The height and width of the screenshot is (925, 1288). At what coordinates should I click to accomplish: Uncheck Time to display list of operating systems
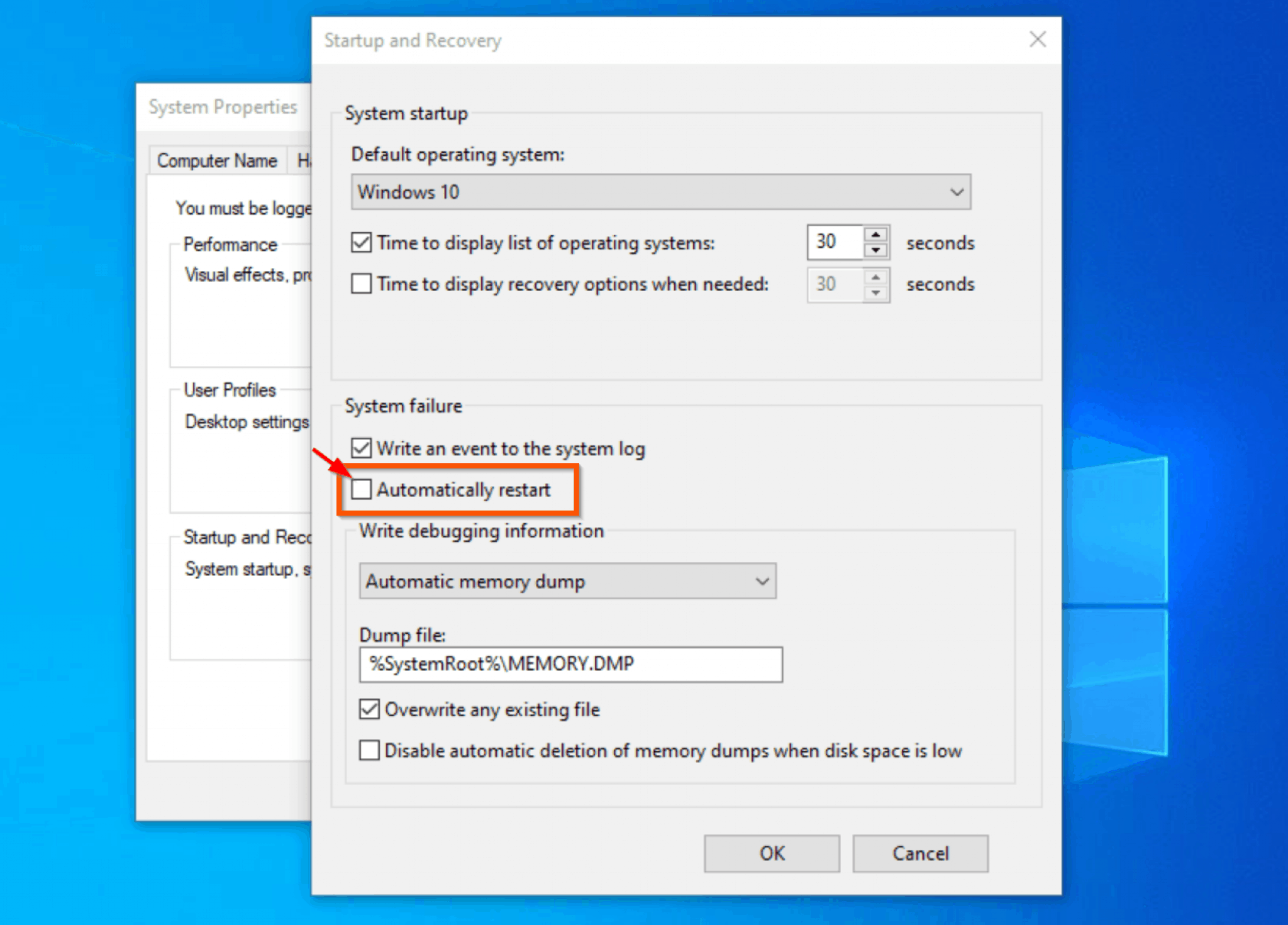(362, 243)
